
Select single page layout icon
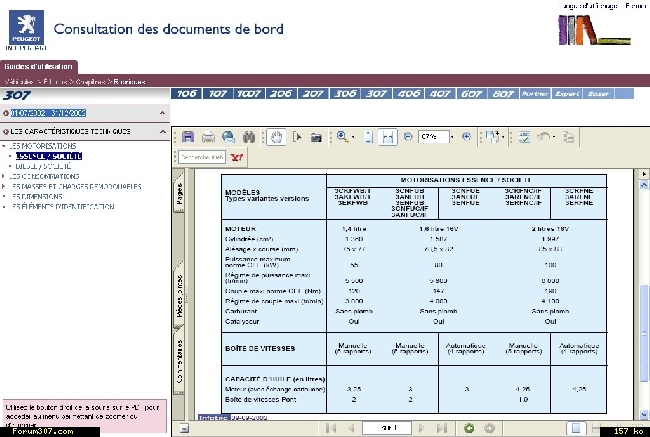click(576, 428)
